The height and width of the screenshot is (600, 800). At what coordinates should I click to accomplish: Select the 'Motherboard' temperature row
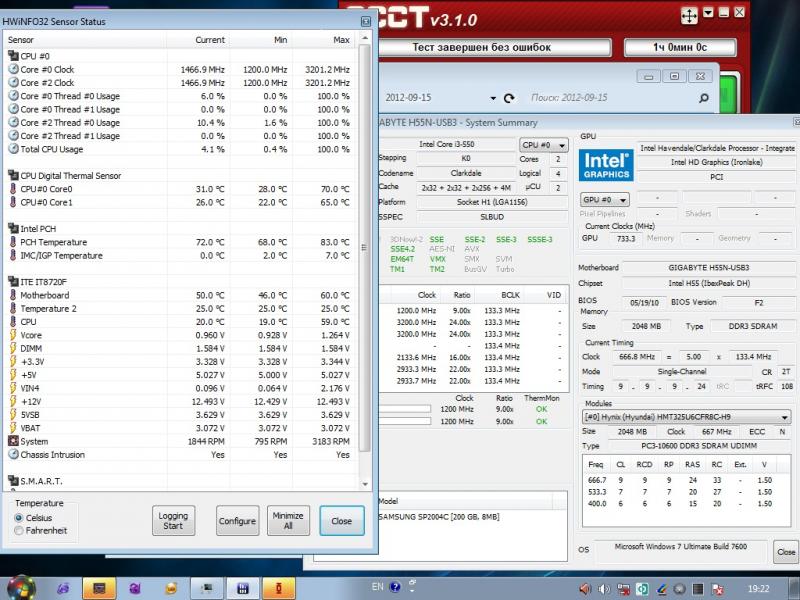pos(179,295)
